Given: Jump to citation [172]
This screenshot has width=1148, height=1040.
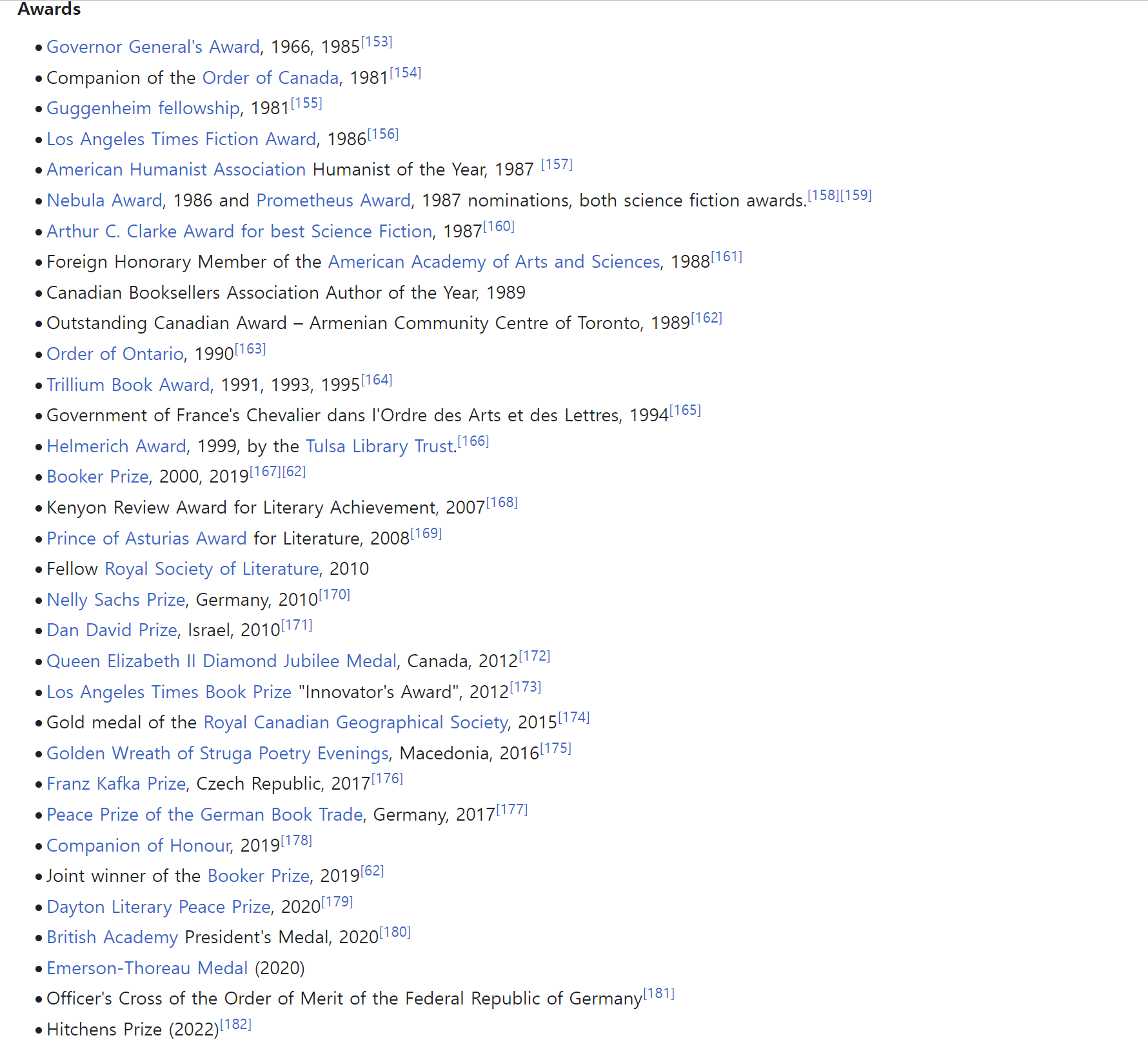Looking at the screenshot, I should [535, 656].
